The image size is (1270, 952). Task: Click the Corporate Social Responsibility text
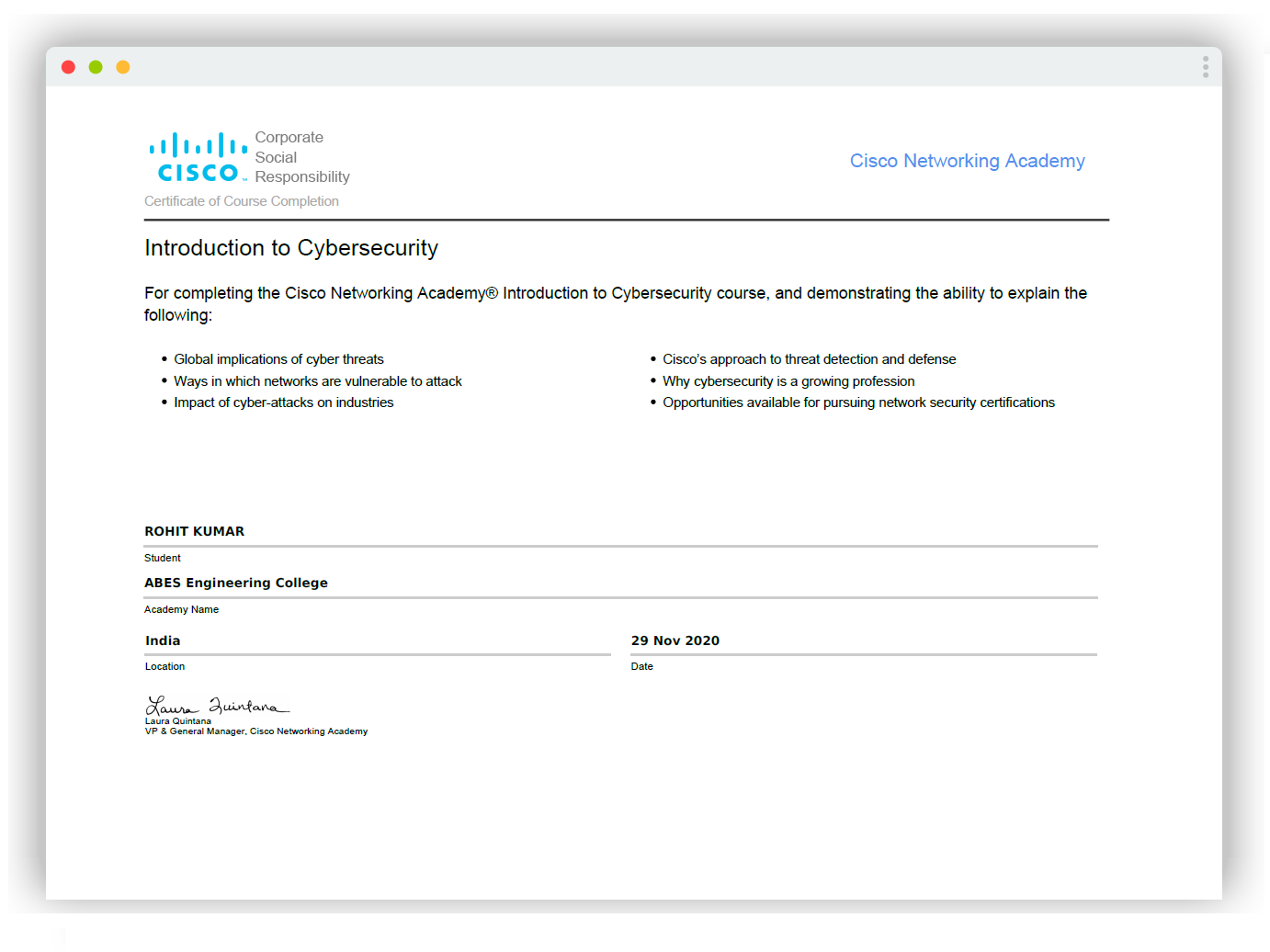[302, 157]
